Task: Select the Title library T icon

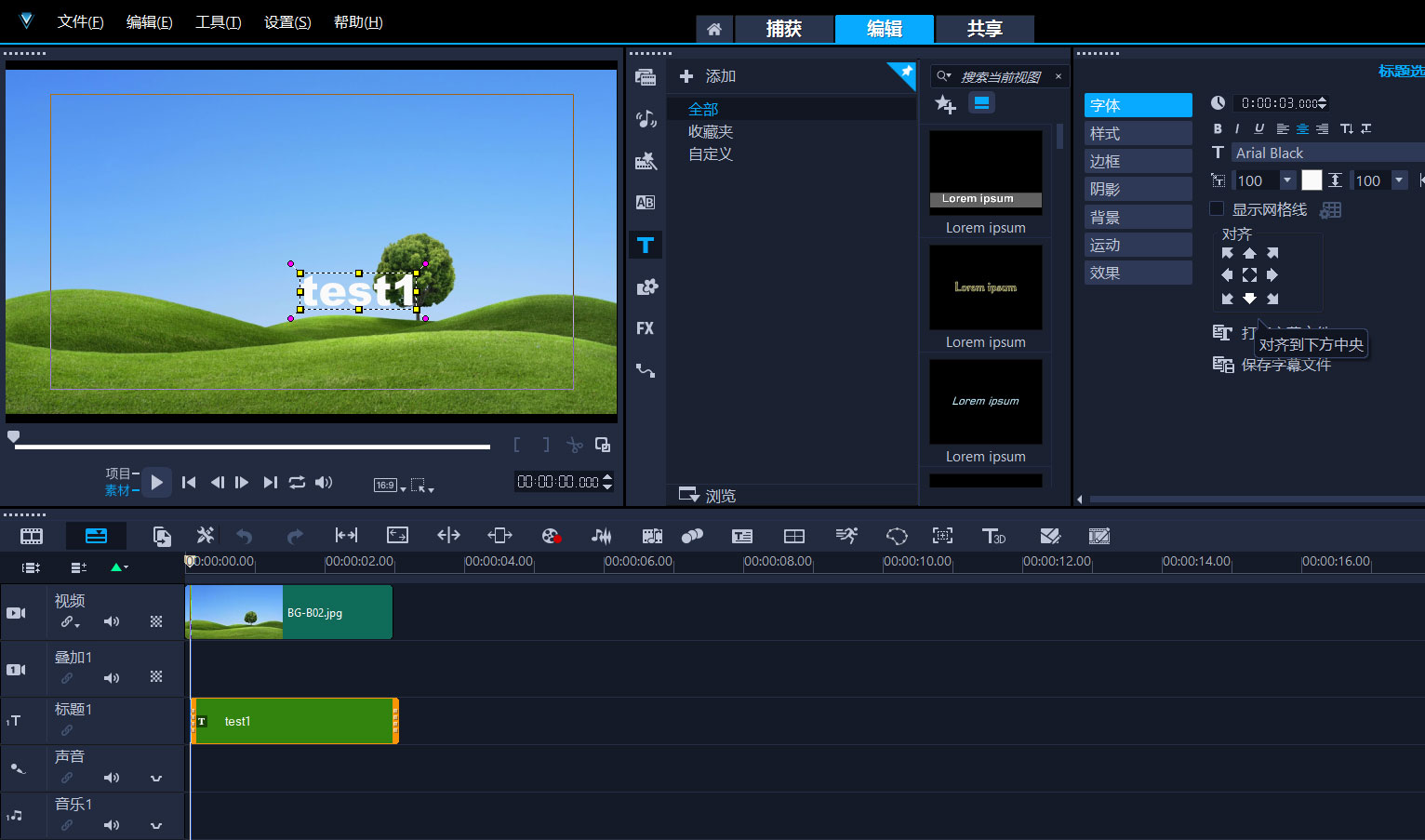Action: point(645,246)
